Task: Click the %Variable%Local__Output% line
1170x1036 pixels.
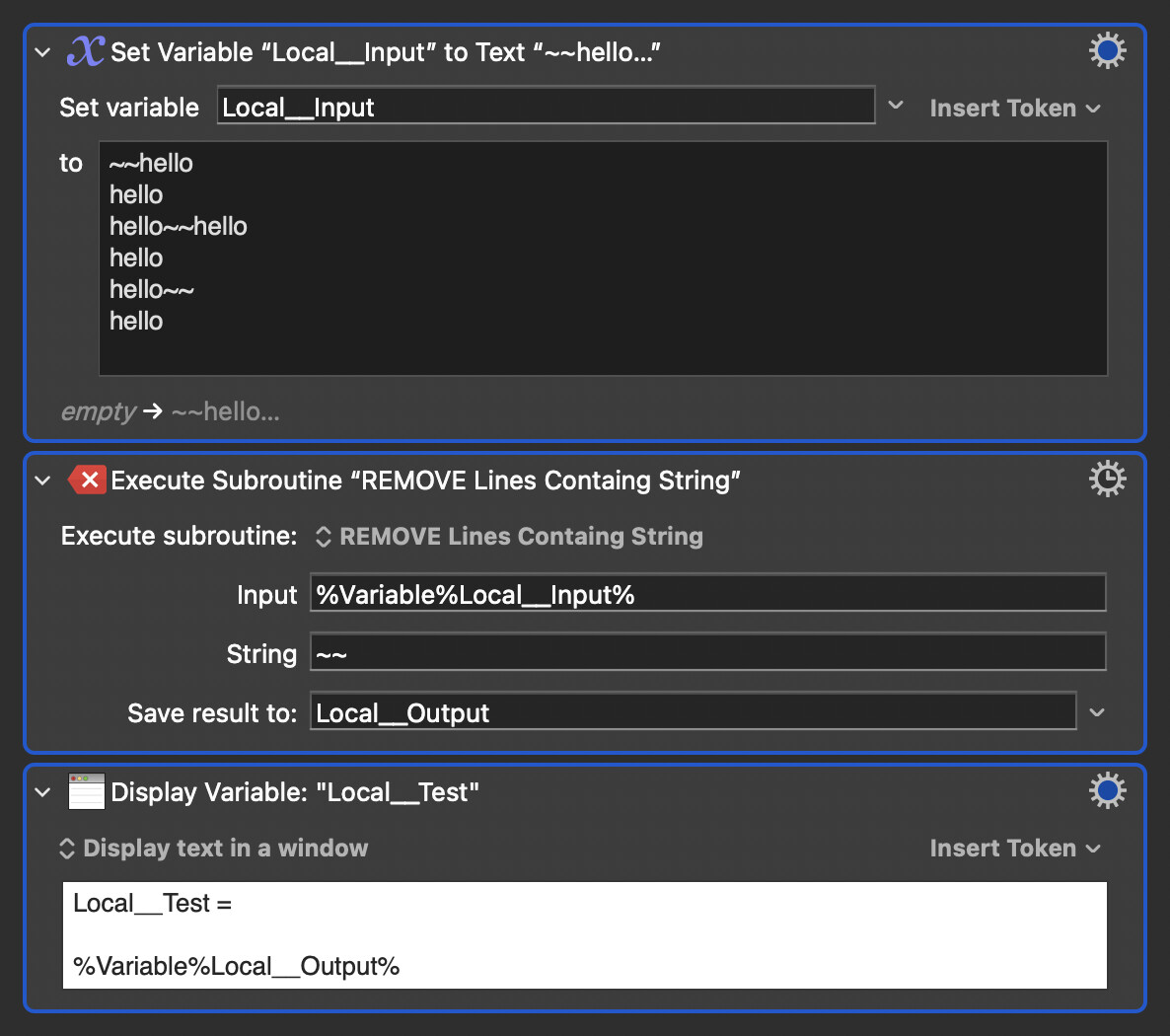Action: [237, 967]
